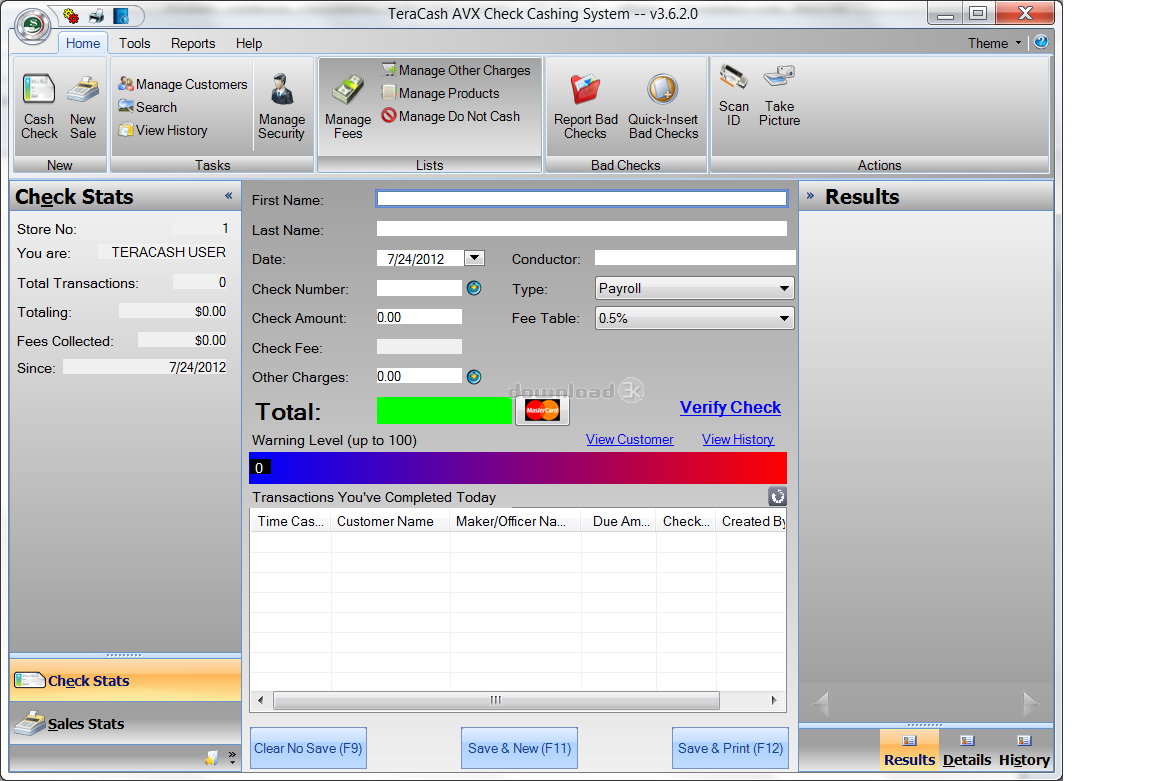This screenshot has width=1152, height=781.
Task: Open Manage Other Charges
Action: (456, 70)
